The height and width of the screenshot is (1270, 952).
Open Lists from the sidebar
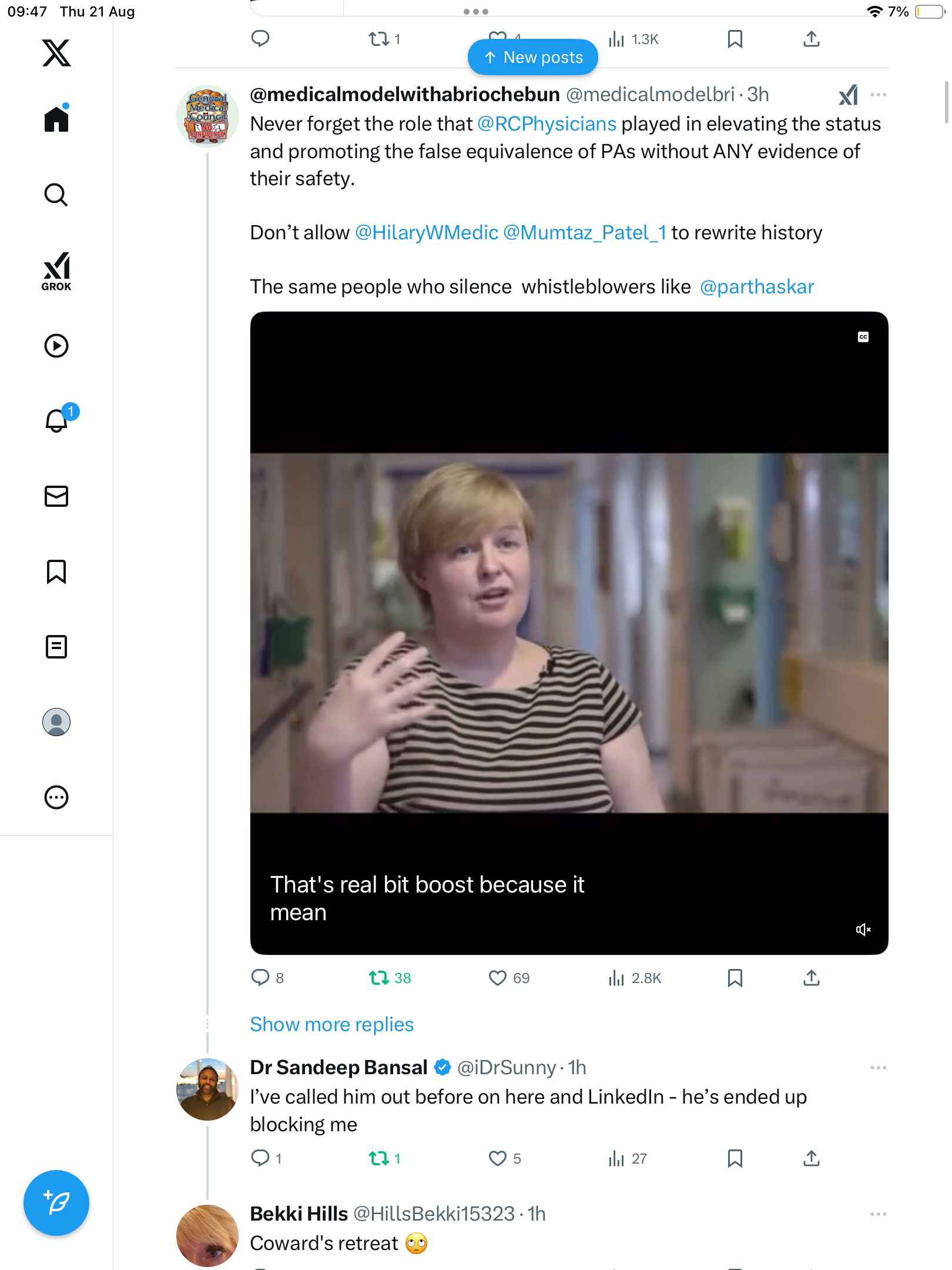[x=56, y=647]
